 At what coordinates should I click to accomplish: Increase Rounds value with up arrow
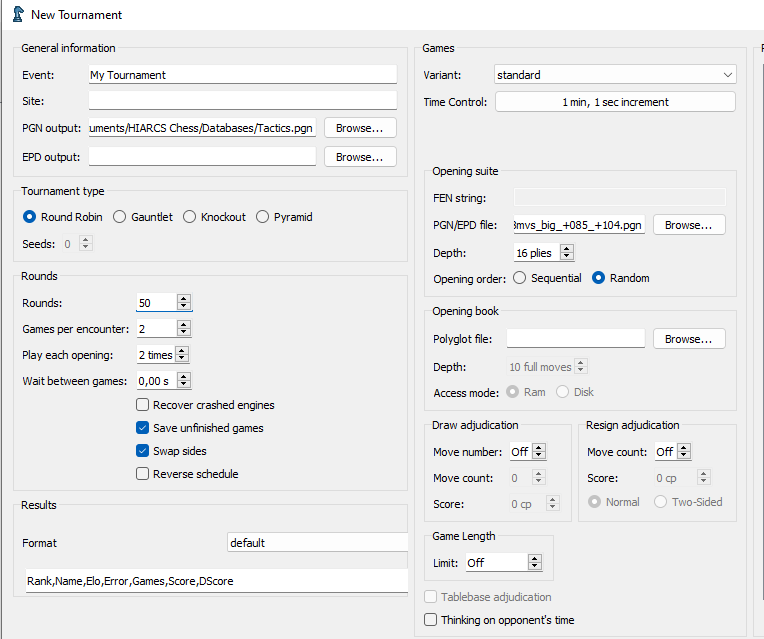coord(184,299)
